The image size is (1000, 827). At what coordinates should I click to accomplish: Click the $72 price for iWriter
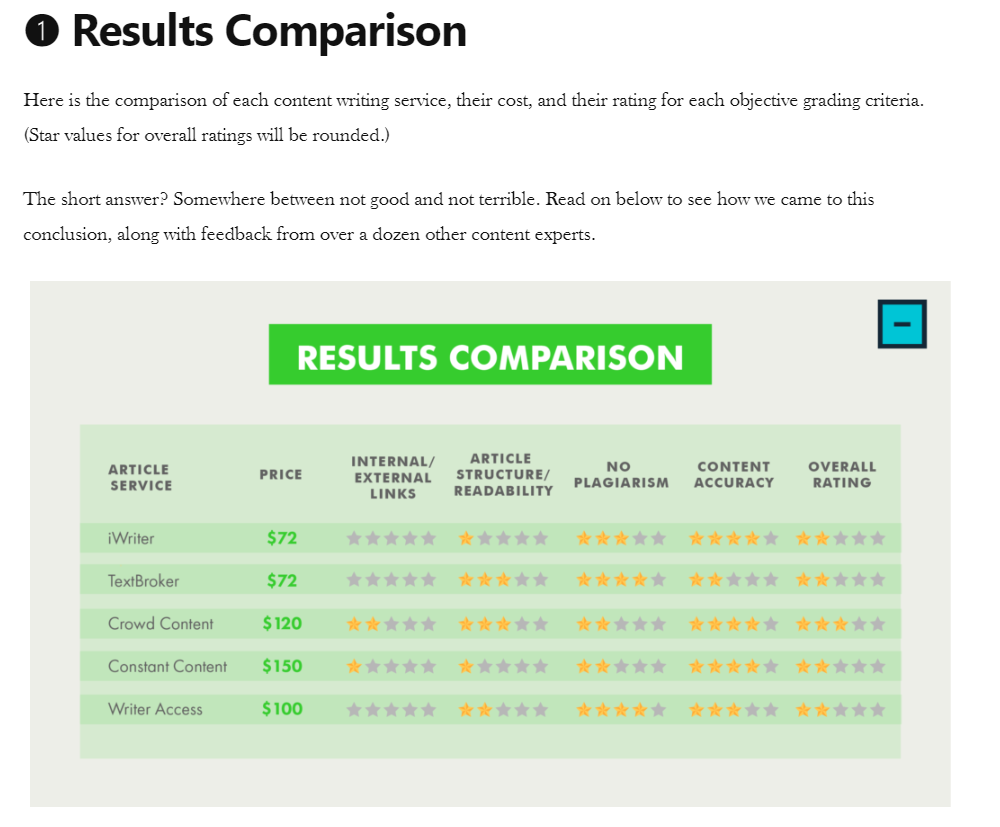281,538
